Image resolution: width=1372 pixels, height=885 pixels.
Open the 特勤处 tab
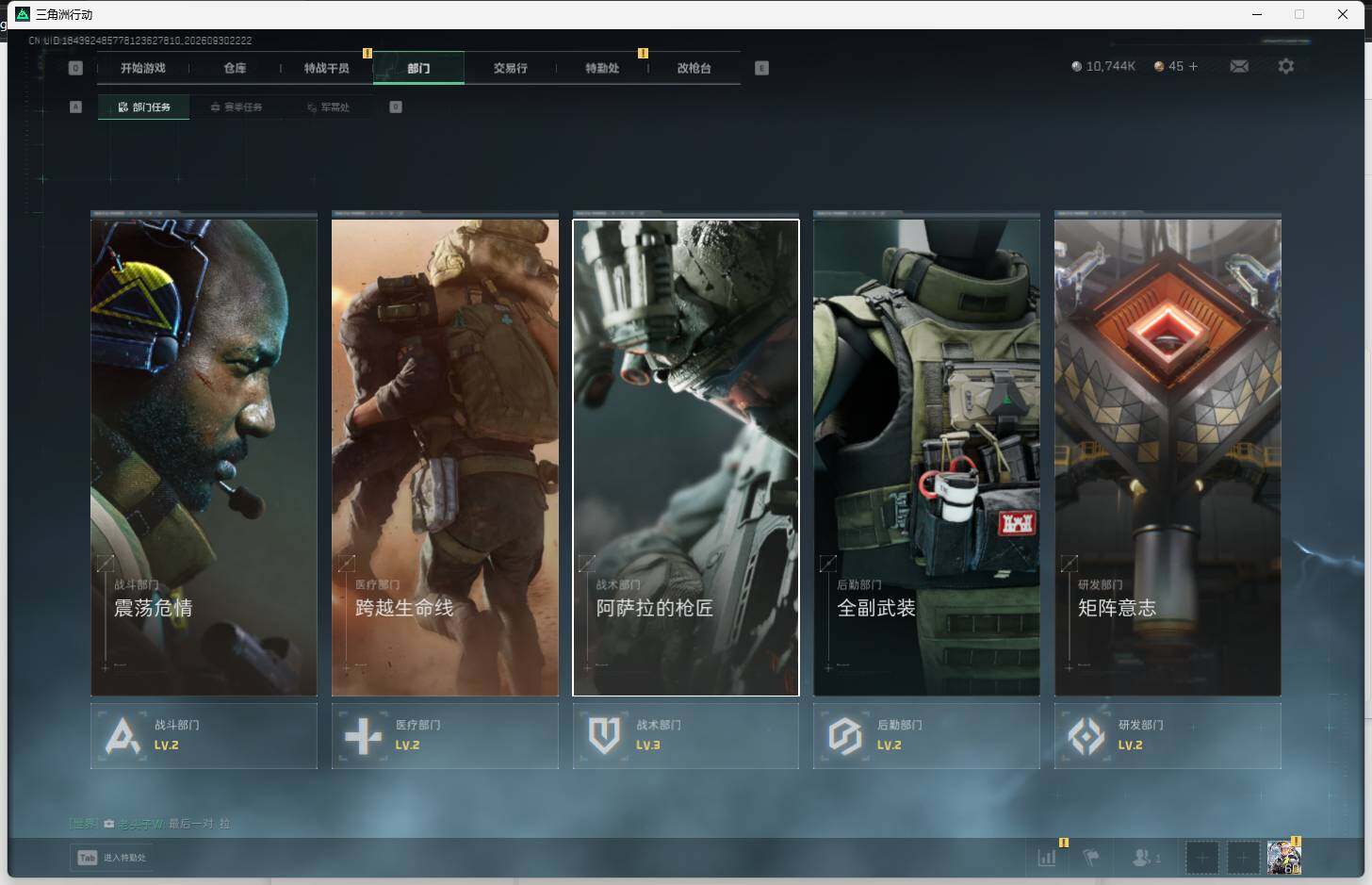tap(602, 68)
